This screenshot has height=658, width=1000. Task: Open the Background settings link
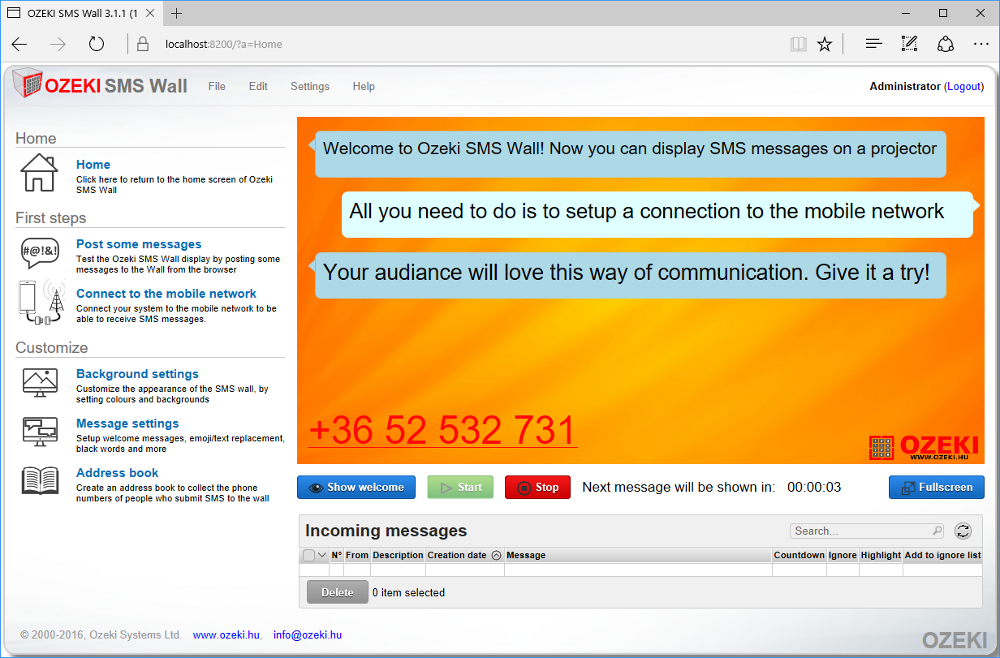pos(137,374)
